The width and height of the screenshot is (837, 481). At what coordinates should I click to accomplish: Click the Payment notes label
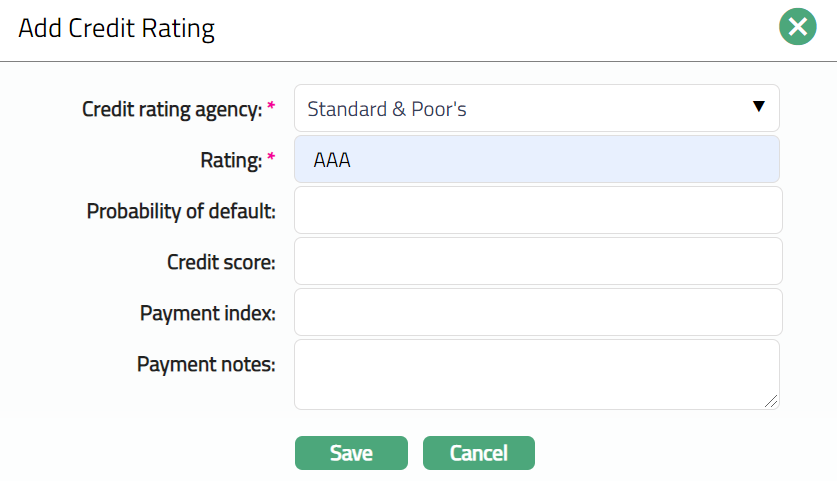tap(206, 364)
